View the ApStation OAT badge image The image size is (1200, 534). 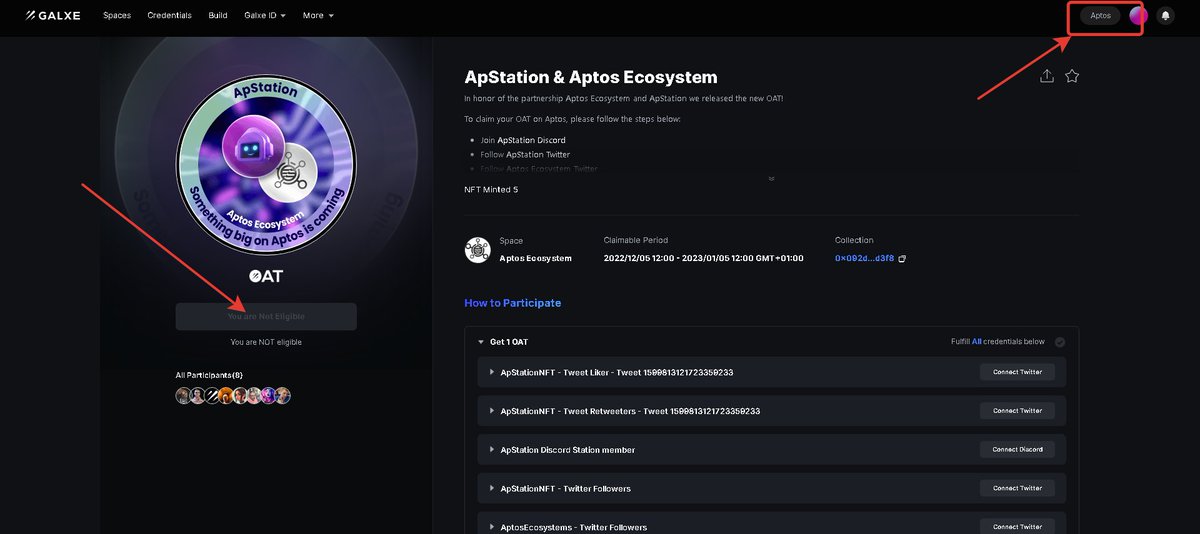pyautogui.click(x=266, y=164)
